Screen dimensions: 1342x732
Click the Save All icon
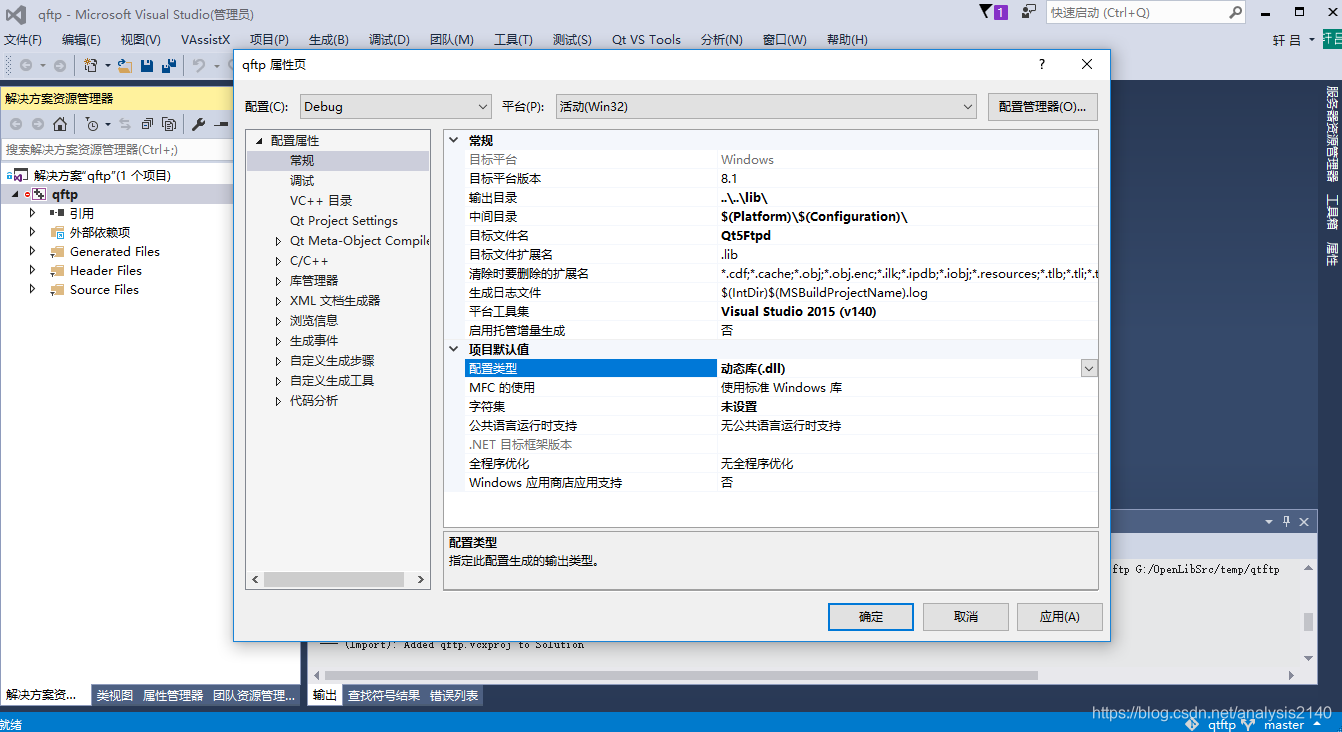pos(169,65)
